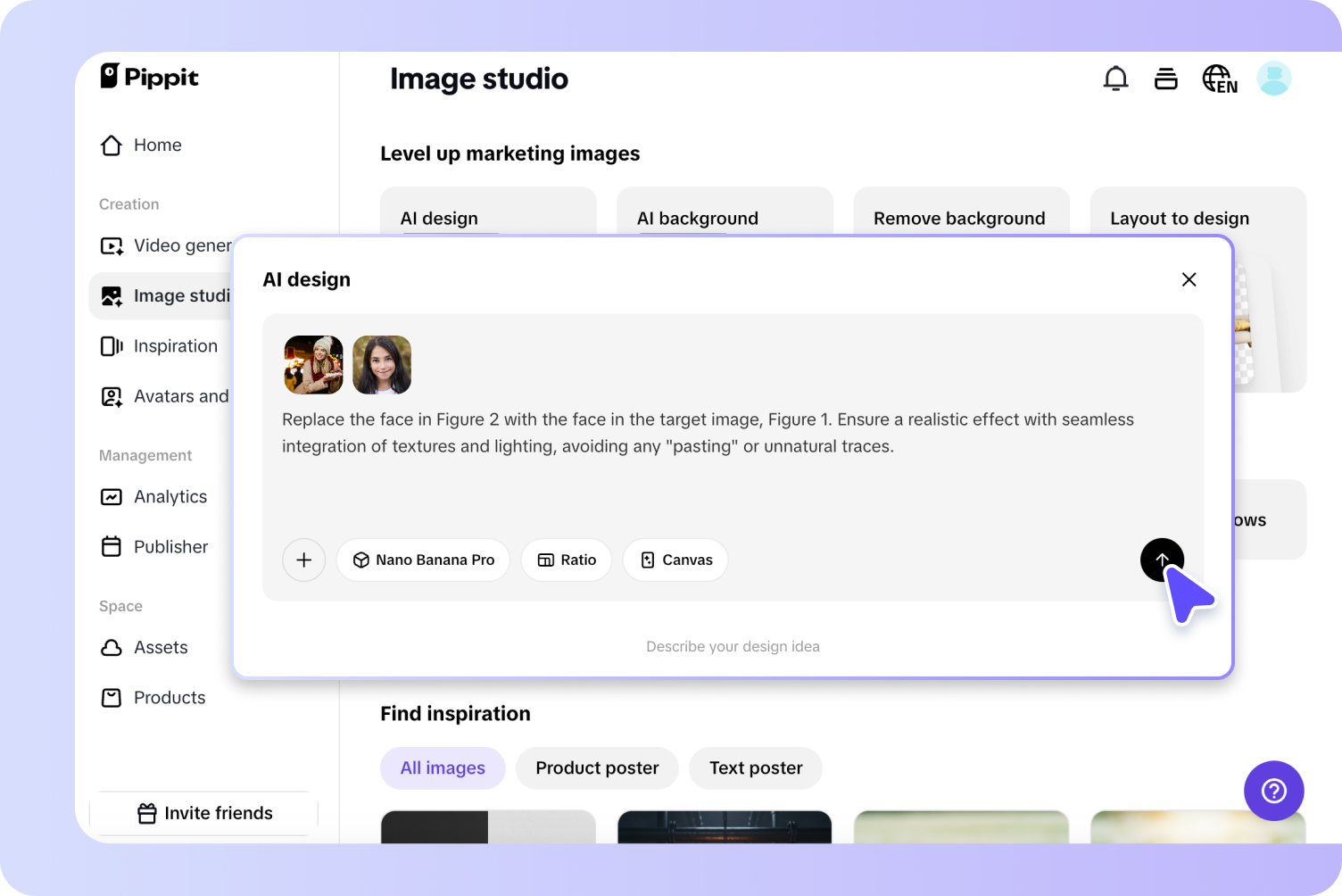Viewport: 1342px width, 896px height.
Task: Select the Home icon in the sidebar
Action: pyautogui.click(x=111, y=145)
